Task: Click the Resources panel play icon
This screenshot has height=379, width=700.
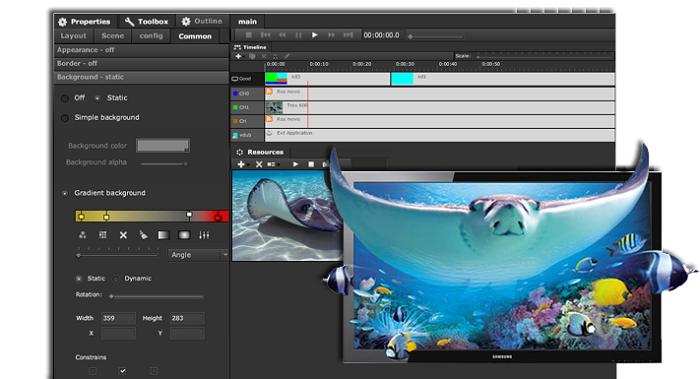Action: coord(295,164)
